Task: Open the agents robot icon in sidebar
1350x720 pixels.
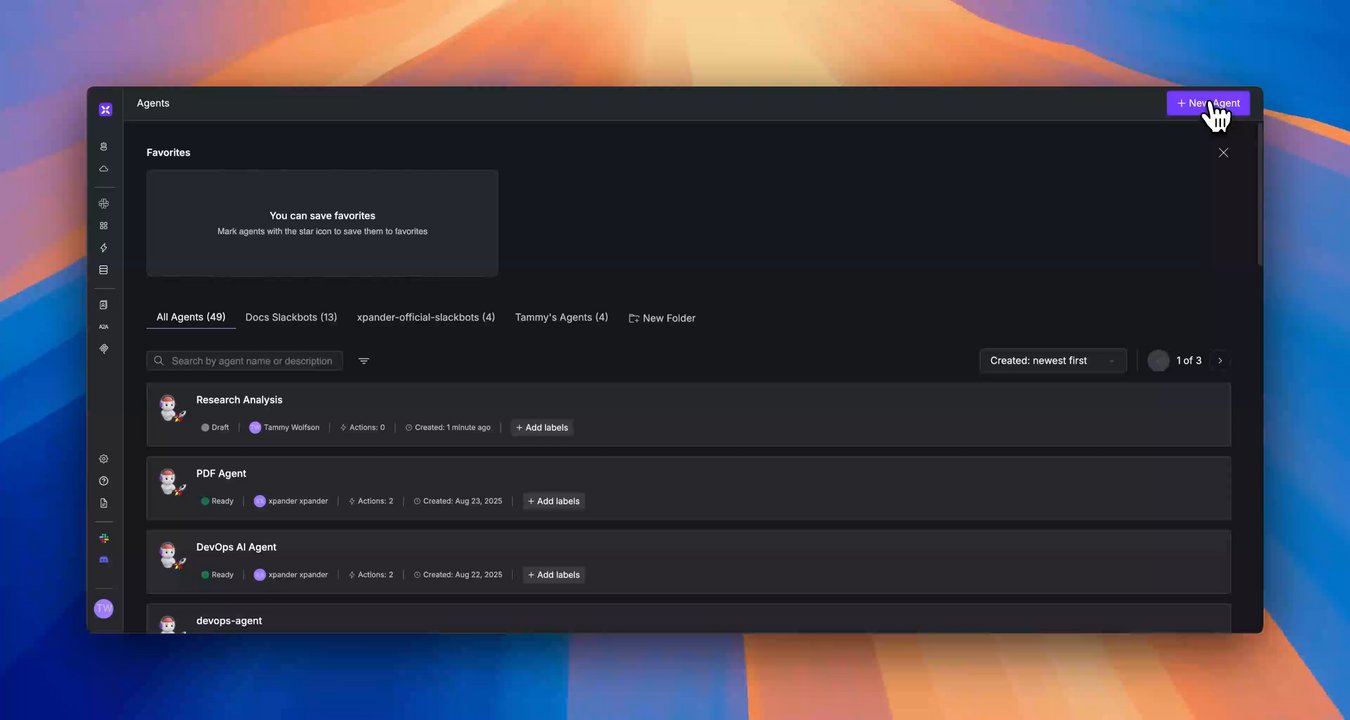Action: click(103, 147)
